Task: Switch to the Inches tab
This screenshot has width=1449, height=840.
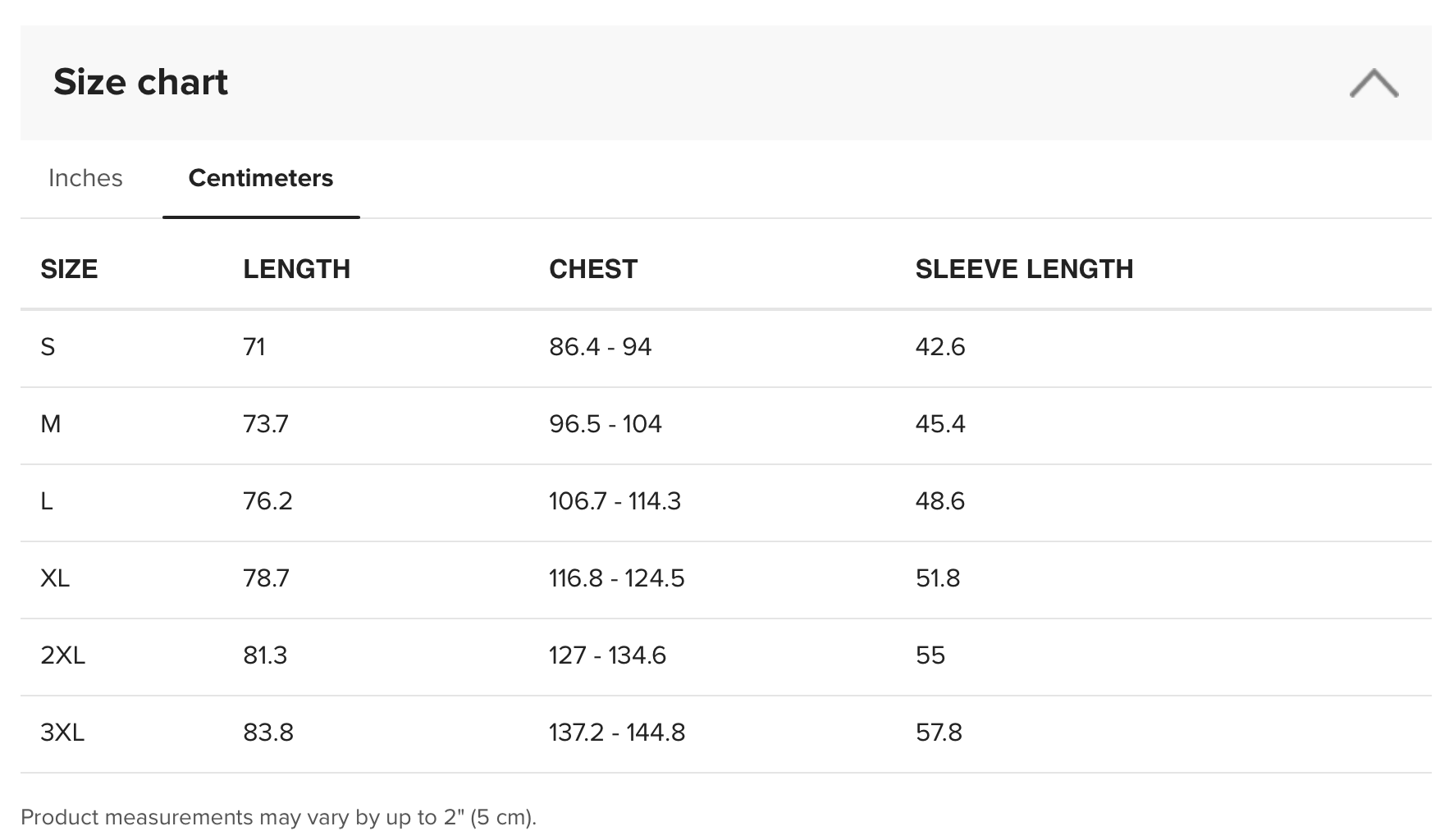Action: pyautogui.click(x=85, y=178)
